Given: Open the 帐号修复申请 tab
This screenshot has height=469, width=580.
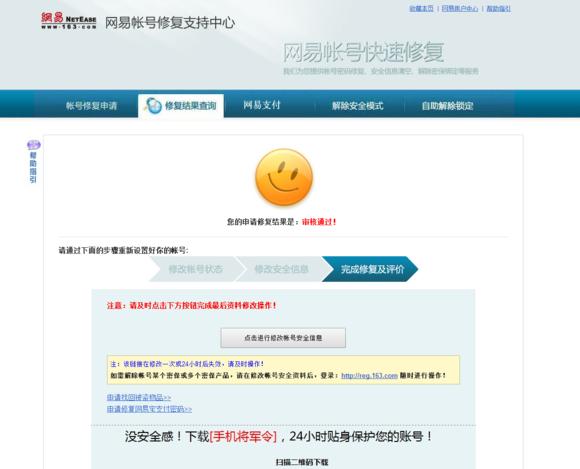Looking at the screenshot, I should click(x=91, y=106).
